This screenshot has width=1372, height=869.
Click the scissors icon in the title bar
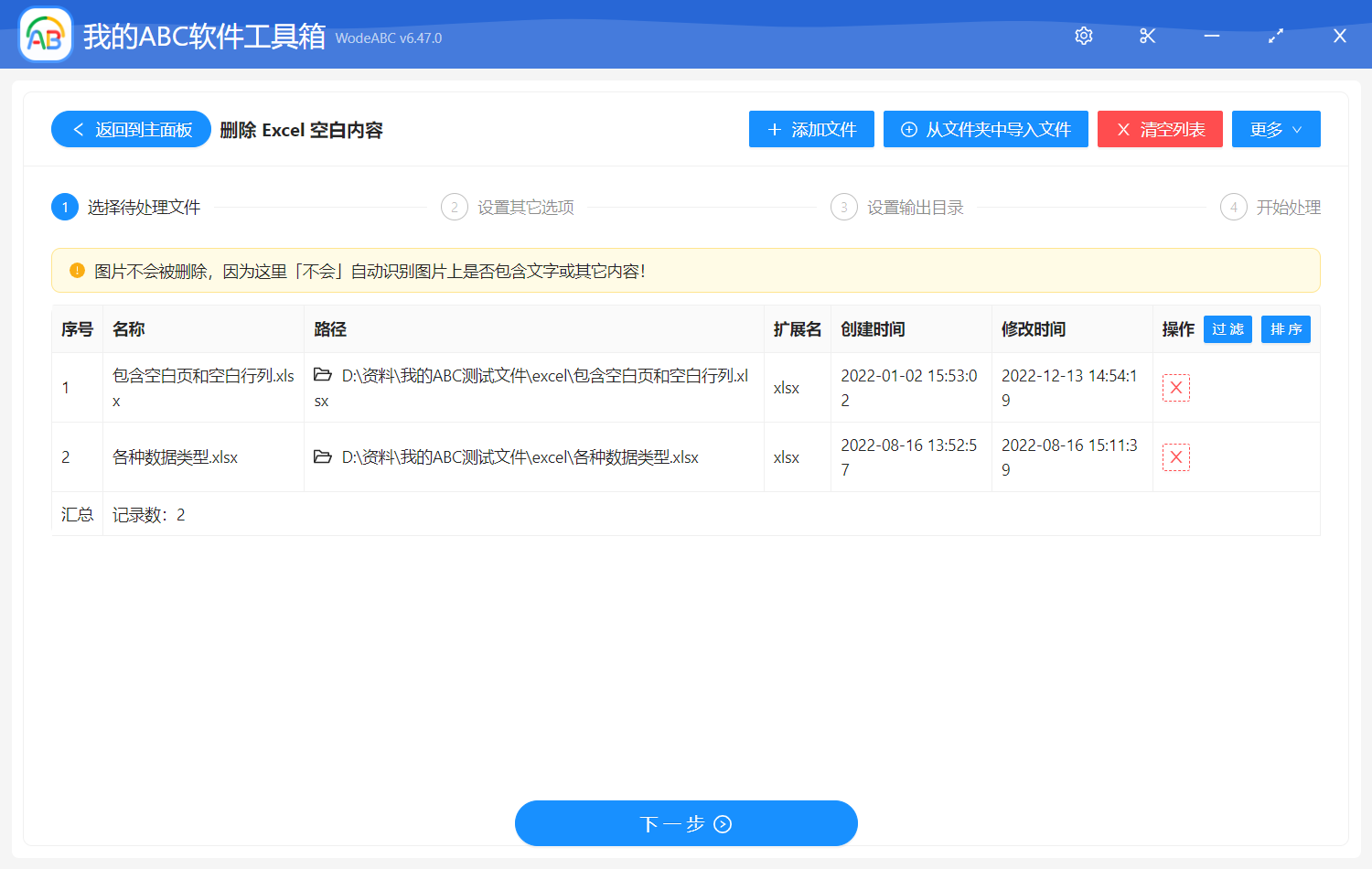click(1147, 36)
